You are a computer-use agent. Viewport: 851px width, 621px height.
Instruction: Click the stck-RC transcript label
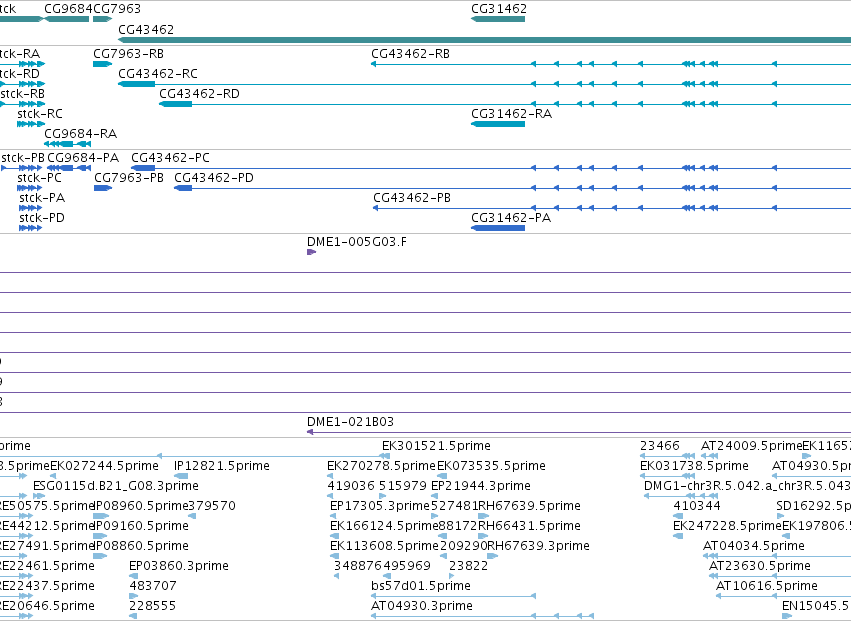40,114
